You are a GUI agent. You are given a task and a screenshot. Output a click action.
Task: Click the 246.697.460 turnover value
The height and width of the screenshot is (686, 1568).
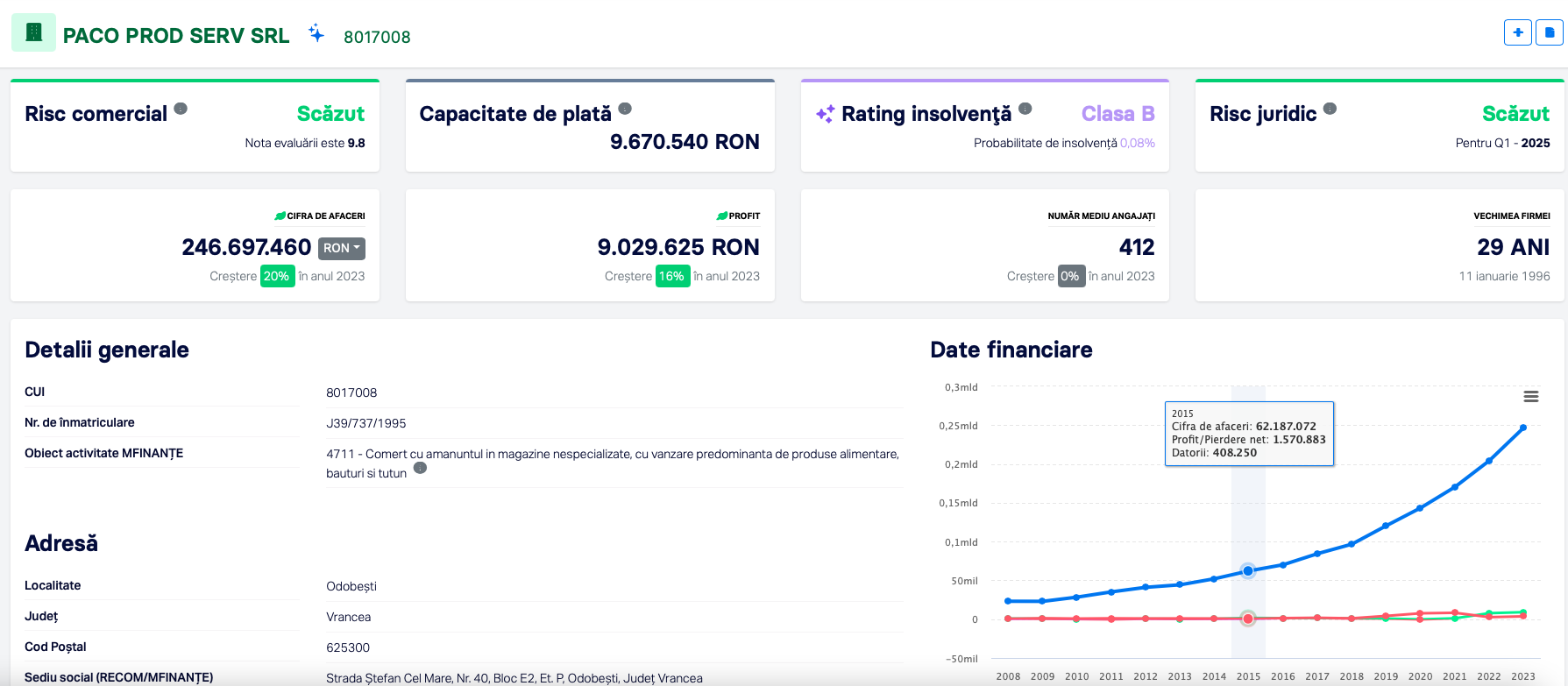tap(246, 247)
